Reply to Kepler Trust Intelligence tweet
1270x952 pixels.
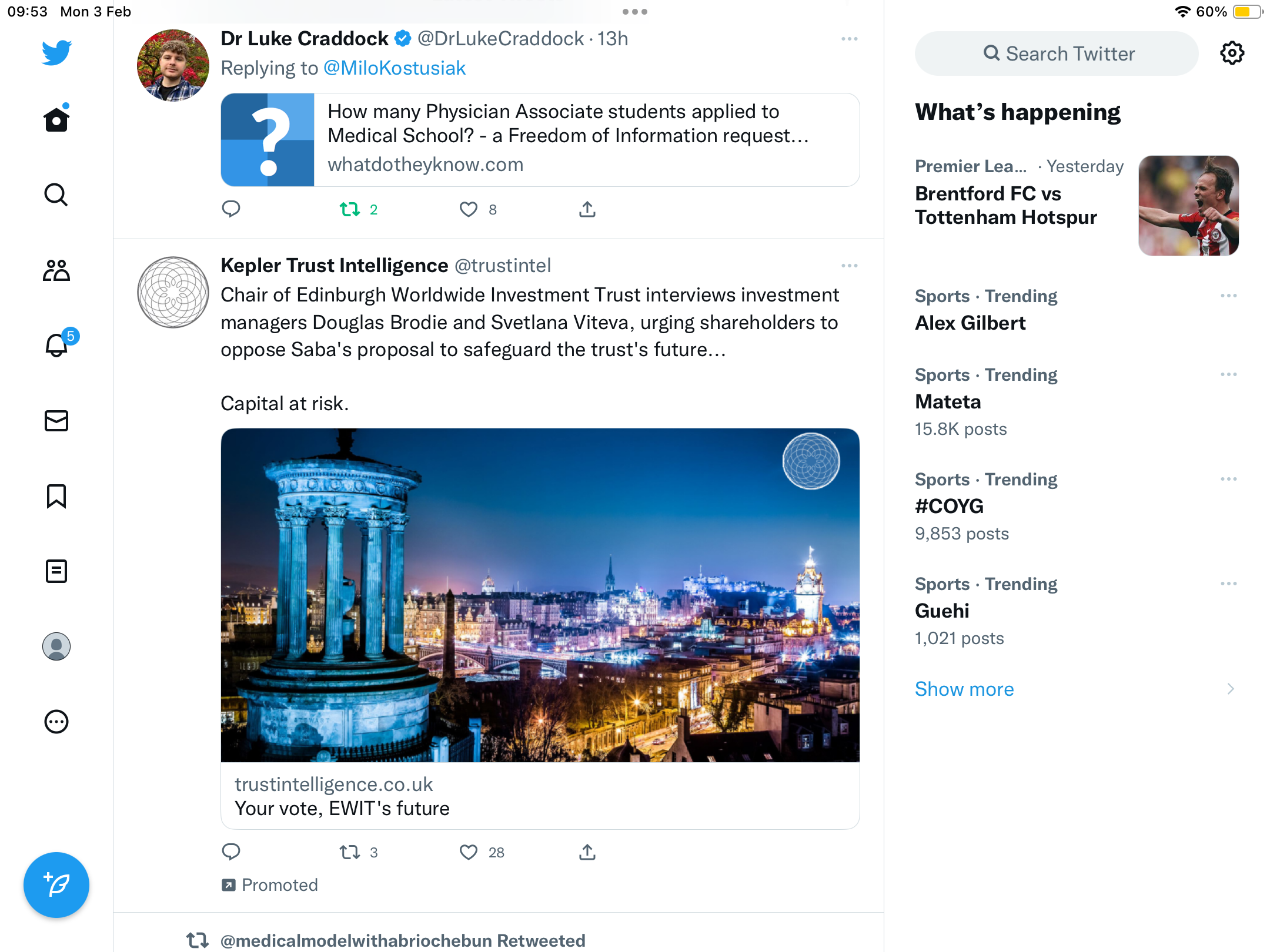click(x=231, y=852)
